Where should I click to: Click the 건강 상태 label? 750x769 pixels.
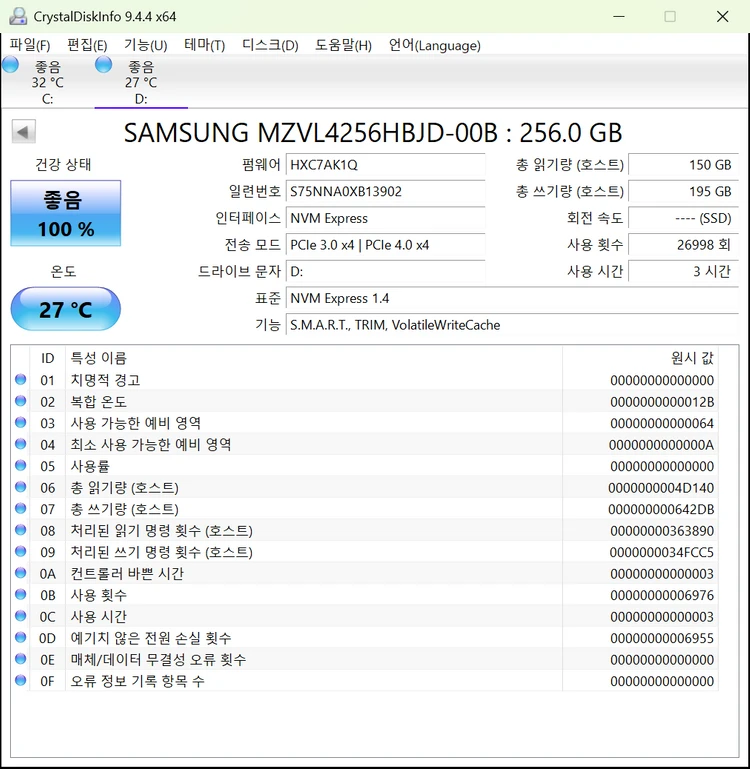pyautogui.click(x=63, y=164)
